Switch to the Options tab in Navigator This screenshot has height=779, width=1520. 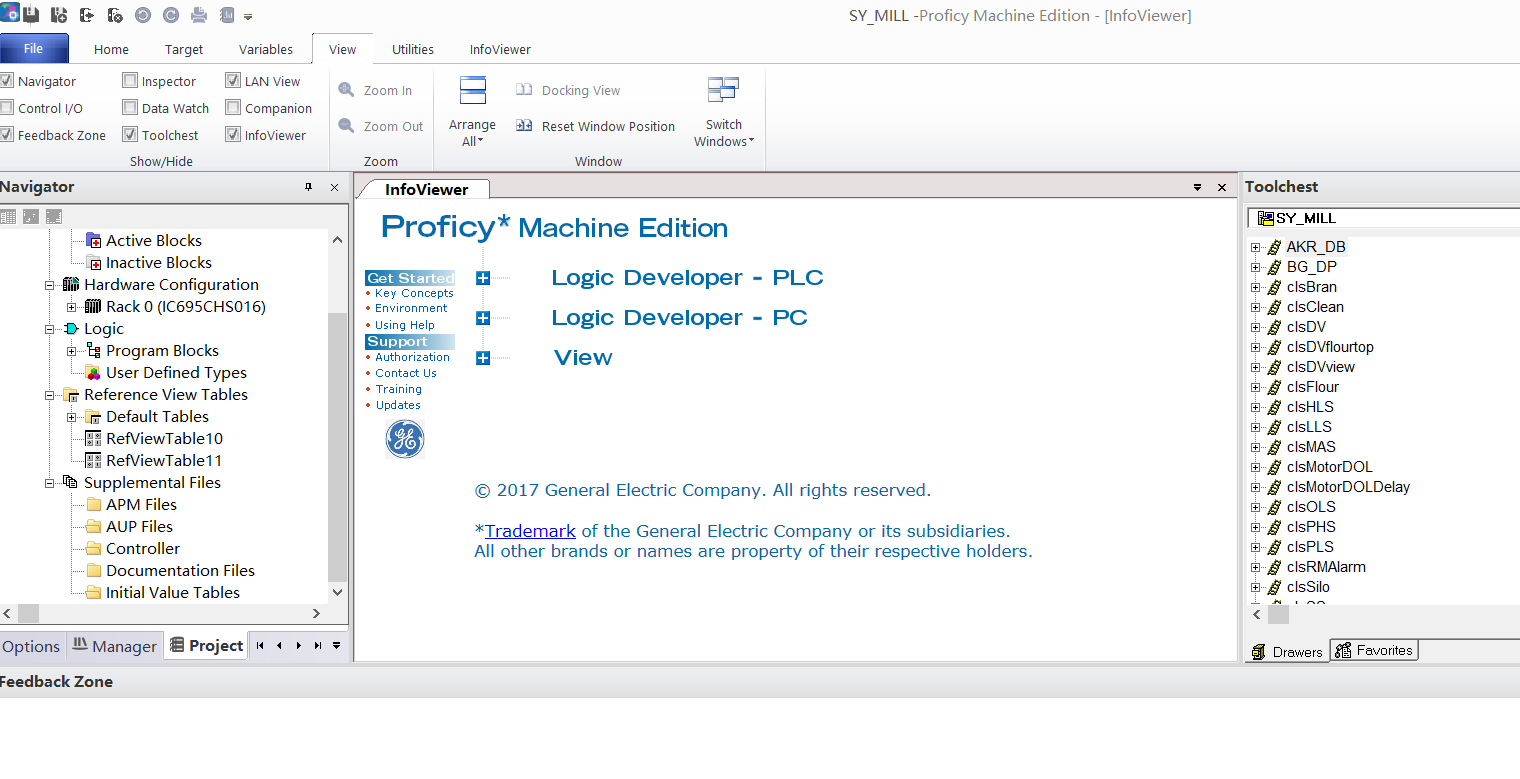point(31,646)
